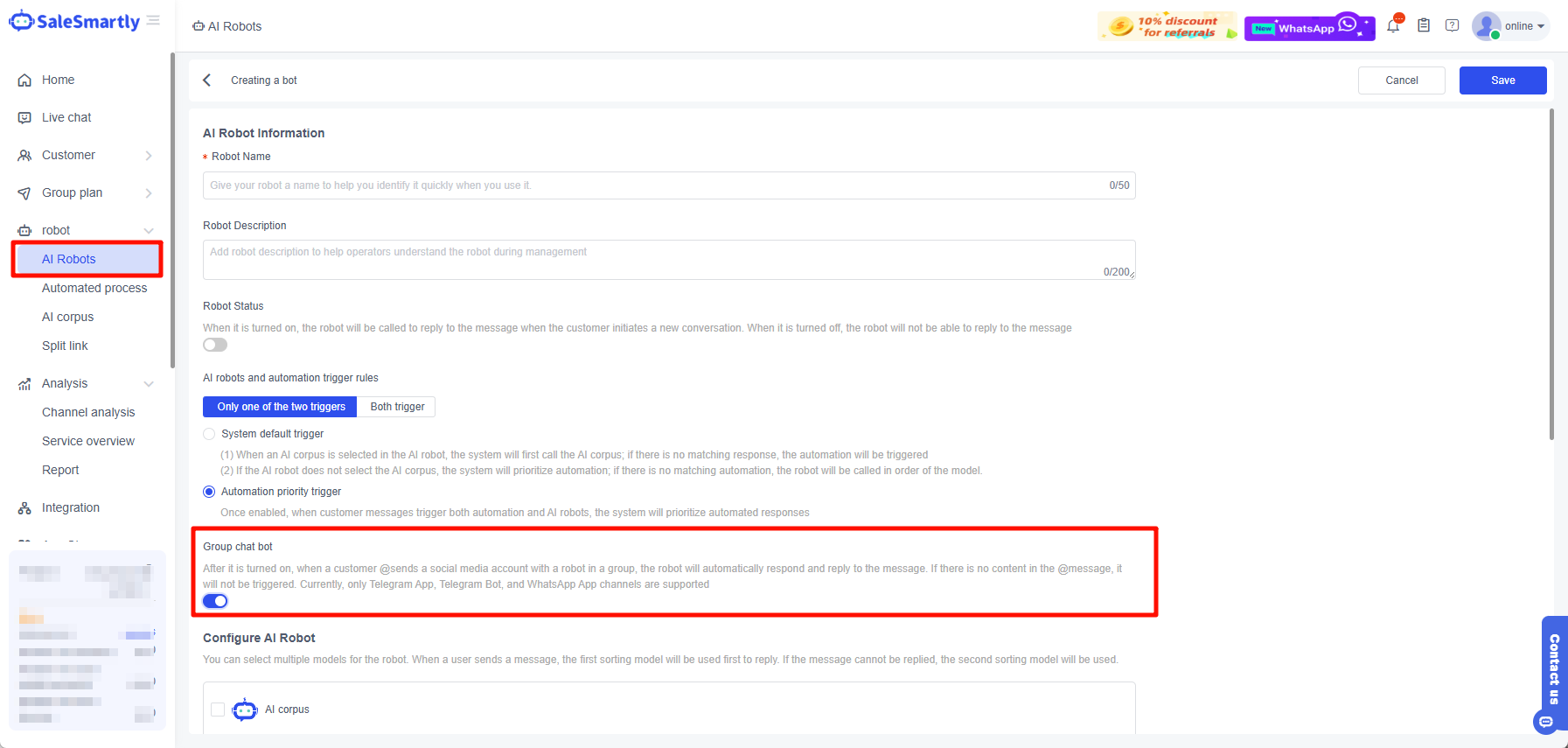Click the SaleSmartly logo
The height and width of the screenshot is (748, 1568).
74,21
